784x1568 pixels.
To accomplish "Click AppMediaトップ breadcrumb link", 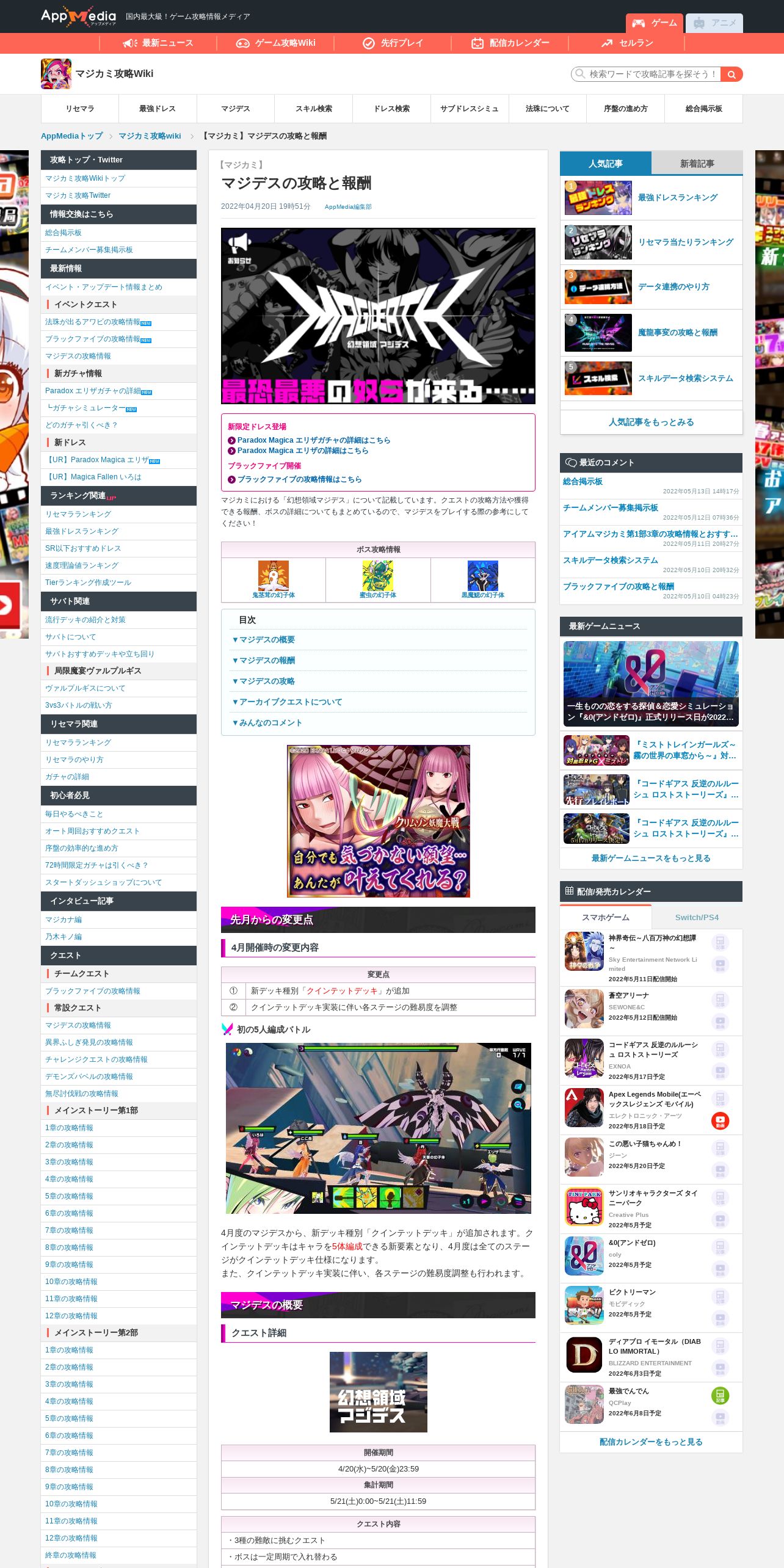I will click(71, 136).
